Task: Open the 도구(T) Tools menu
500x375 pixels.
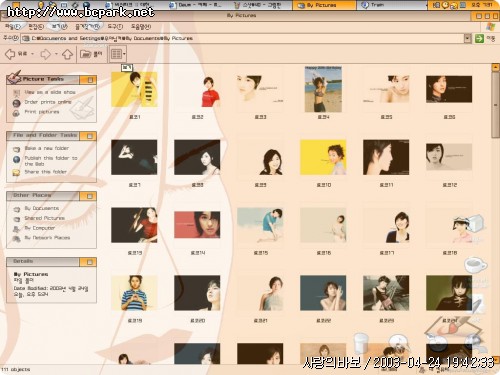Action: click(x=115, y=26)
